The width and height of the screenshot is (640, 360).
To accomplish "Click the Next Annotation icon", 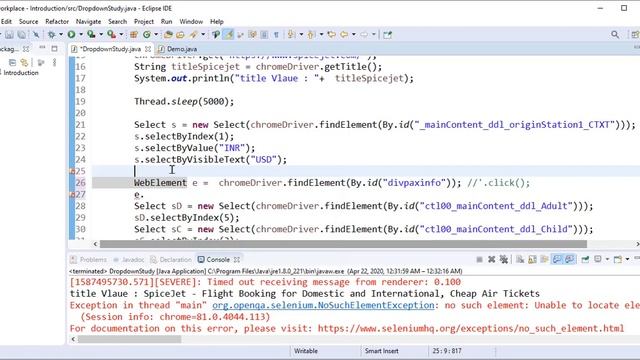I will click(x=291, y=35).
